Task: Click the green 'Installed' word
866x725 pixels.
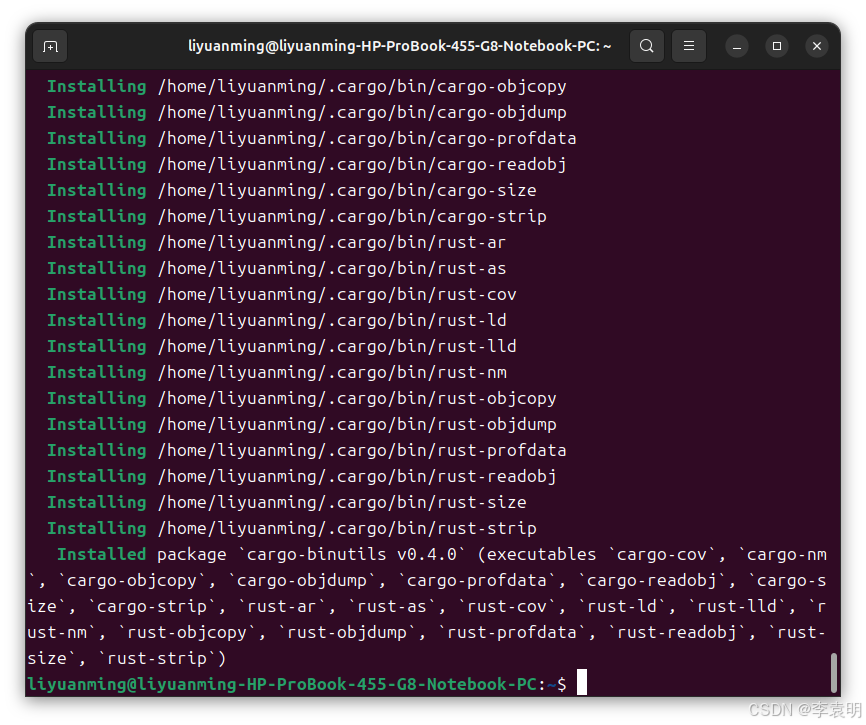Action: point(102,554)
